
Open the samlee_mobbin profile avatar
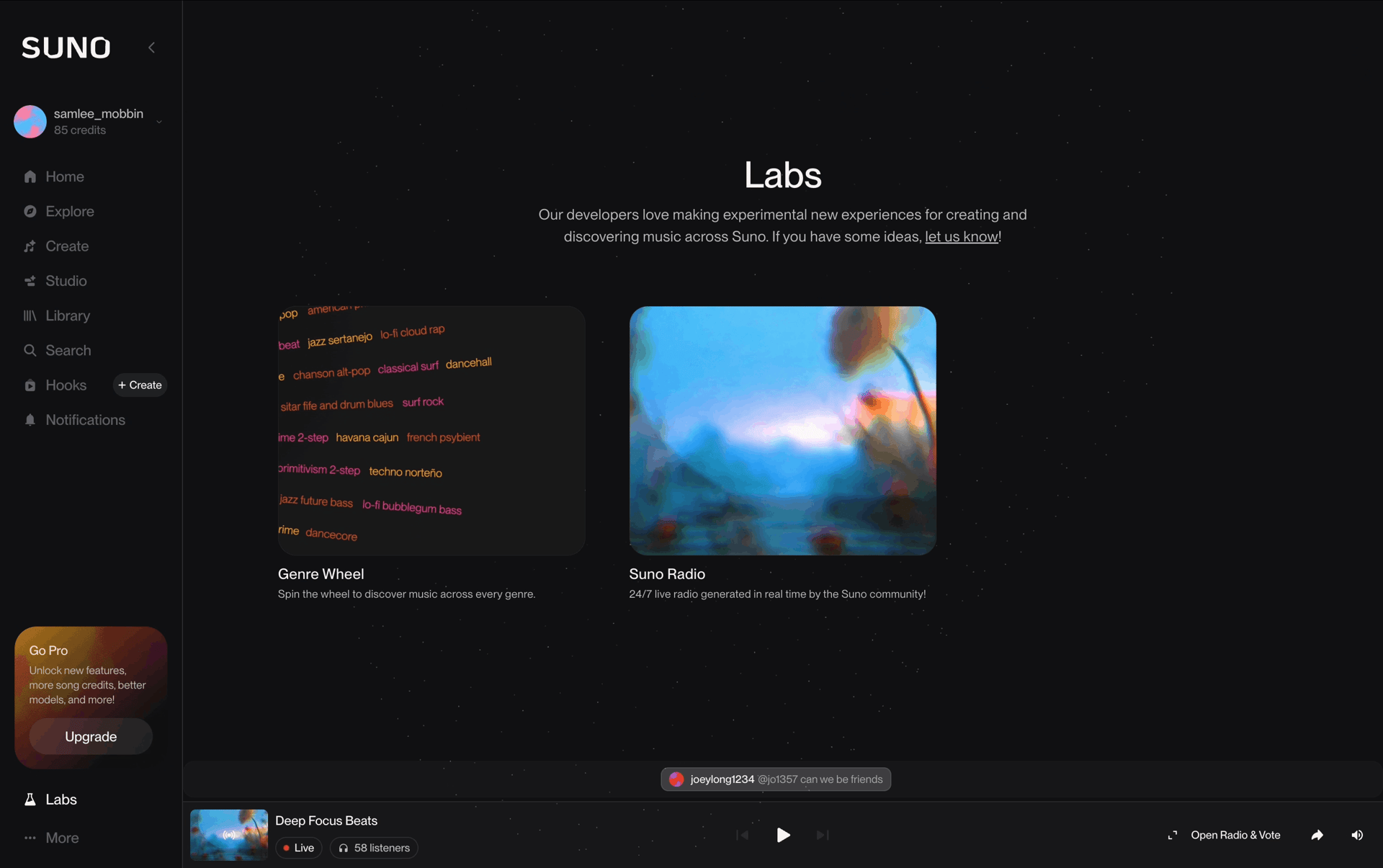30,121
